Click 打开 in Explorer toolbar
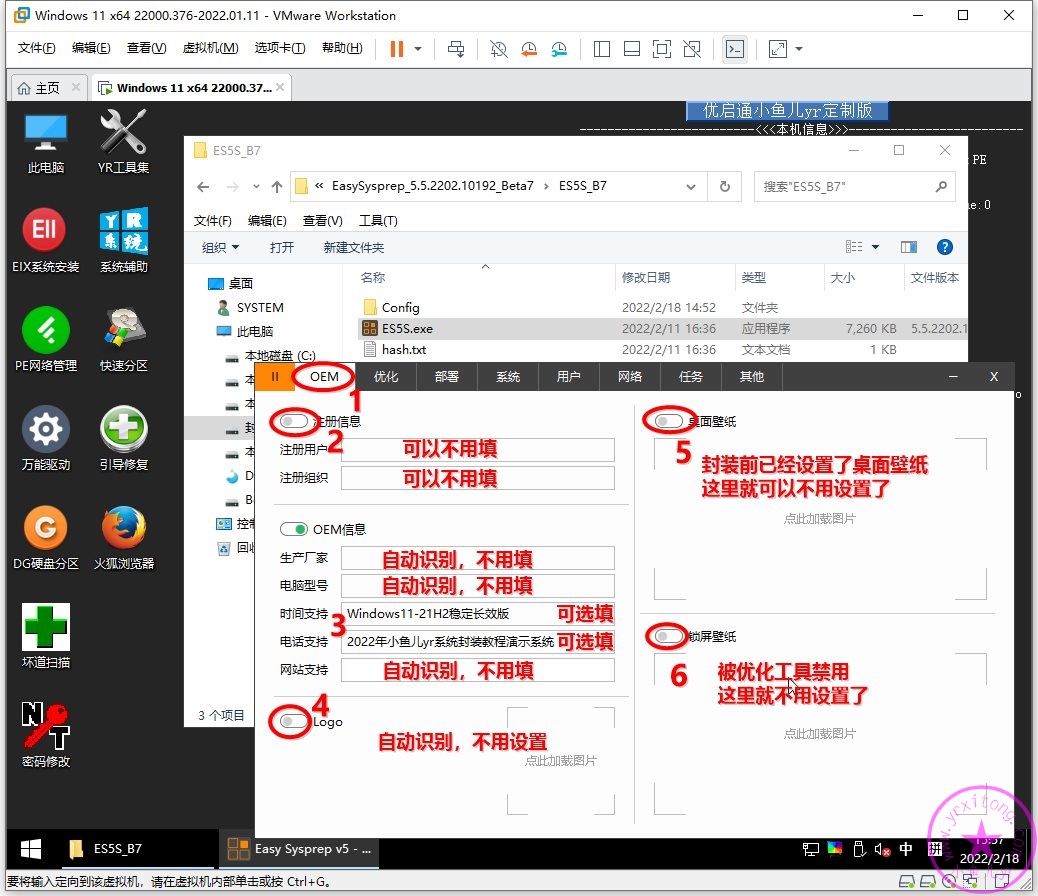The height and width of the screenshot is (896, 1038). coord(281,248)
